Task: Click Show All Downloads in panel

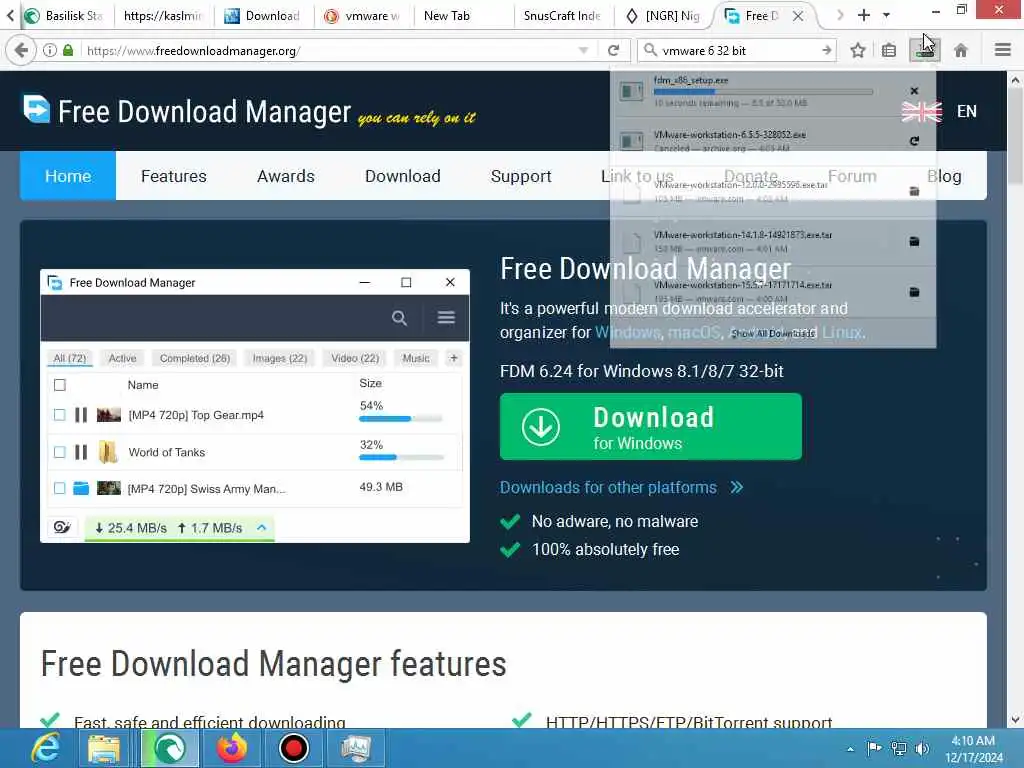Action: click(x=773, y=333)
